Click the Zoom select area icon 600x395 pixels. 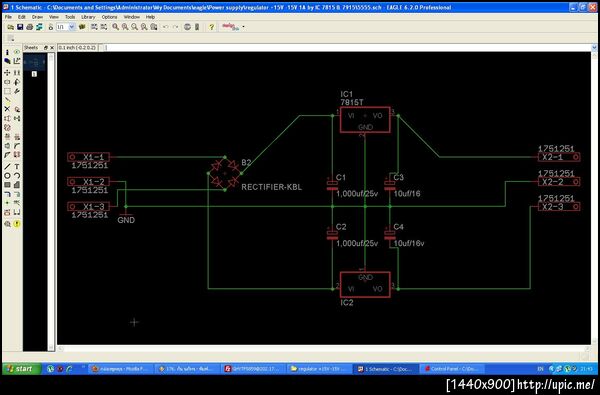click(153, 27)
